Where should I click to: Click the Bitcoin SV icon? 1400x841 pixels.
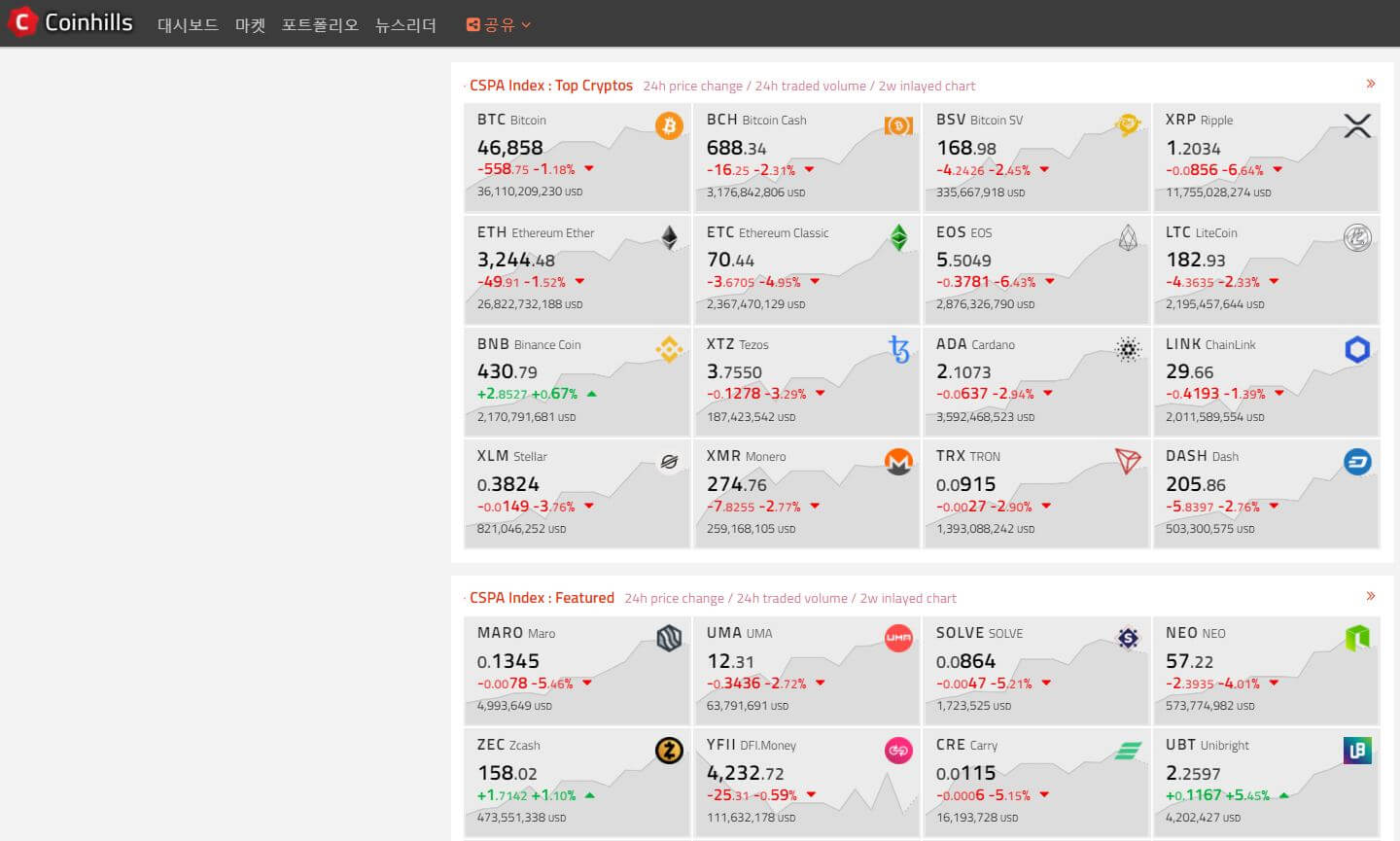(x=1128, y=124)
